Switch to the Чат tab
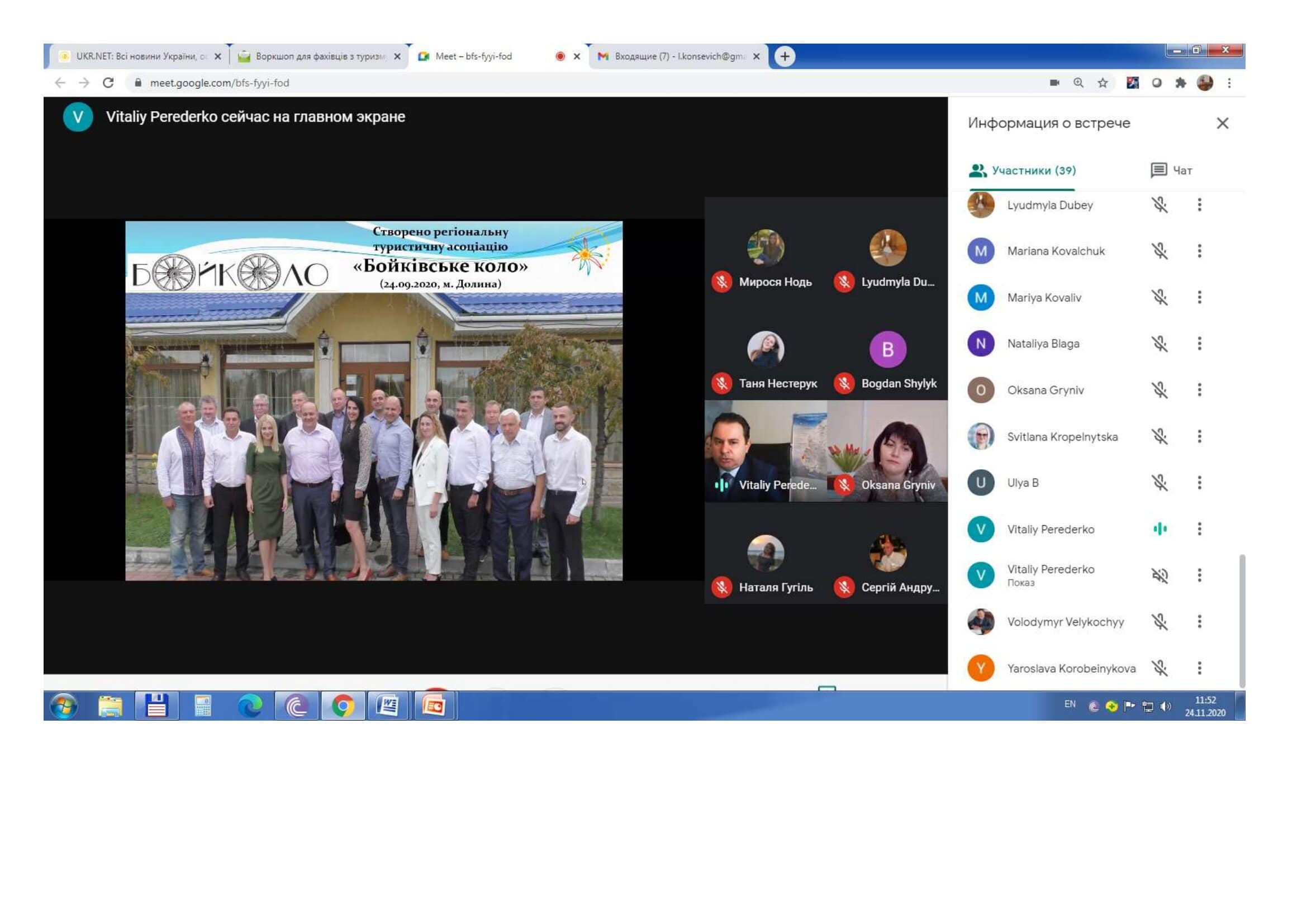The image size is (1307, 924). pos(1172,171)
